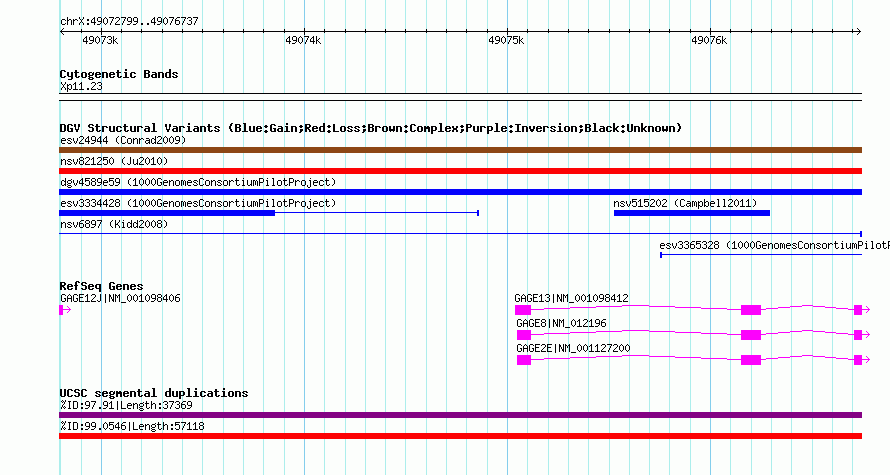Click the 49076k ruler tick label
The height and width of the screenshot is (475, 890).
coord(709,40)
